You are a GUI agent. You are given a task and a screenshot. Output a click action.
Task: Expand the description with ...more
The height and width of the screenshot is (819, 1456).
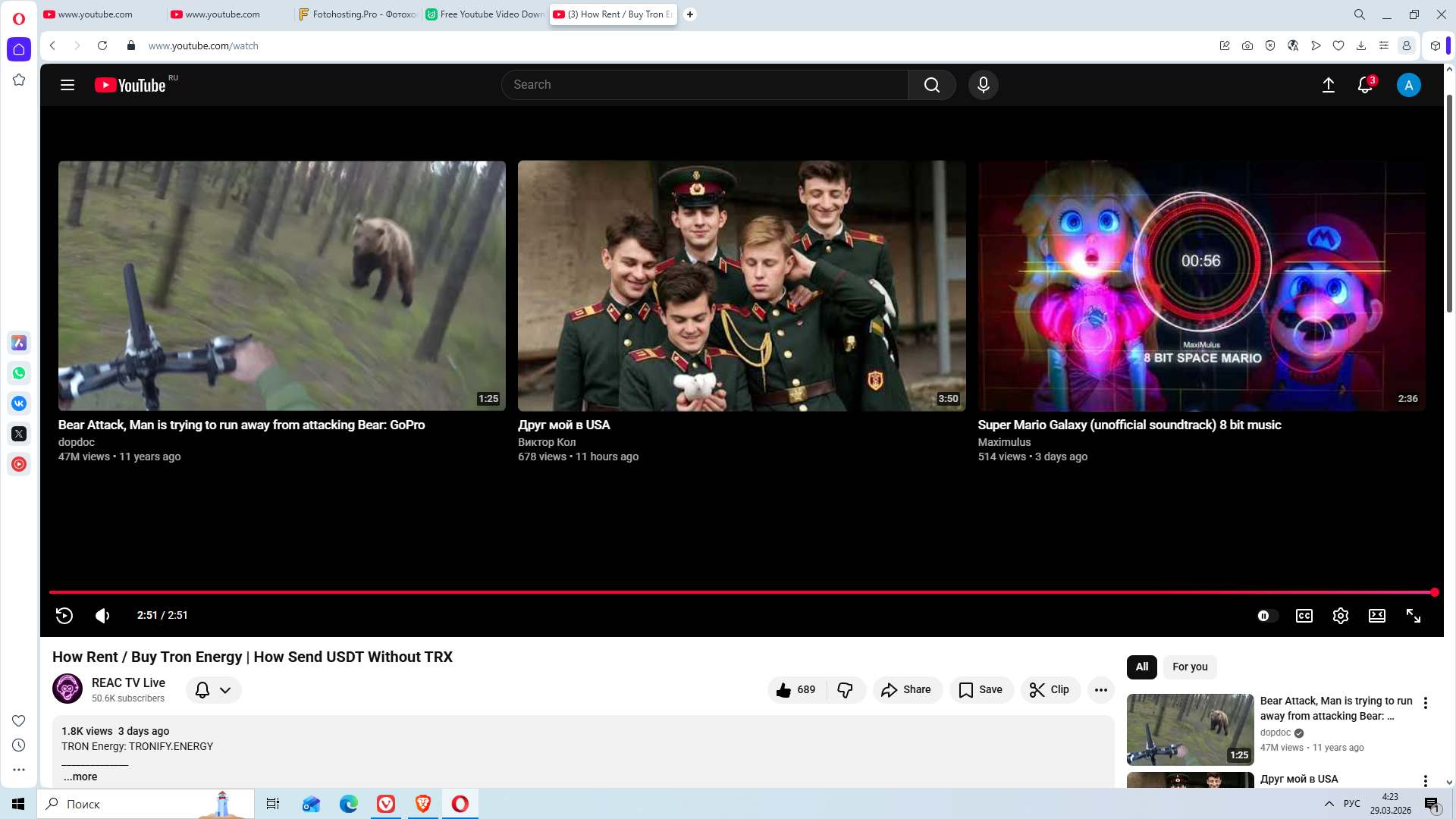(80, 777)
